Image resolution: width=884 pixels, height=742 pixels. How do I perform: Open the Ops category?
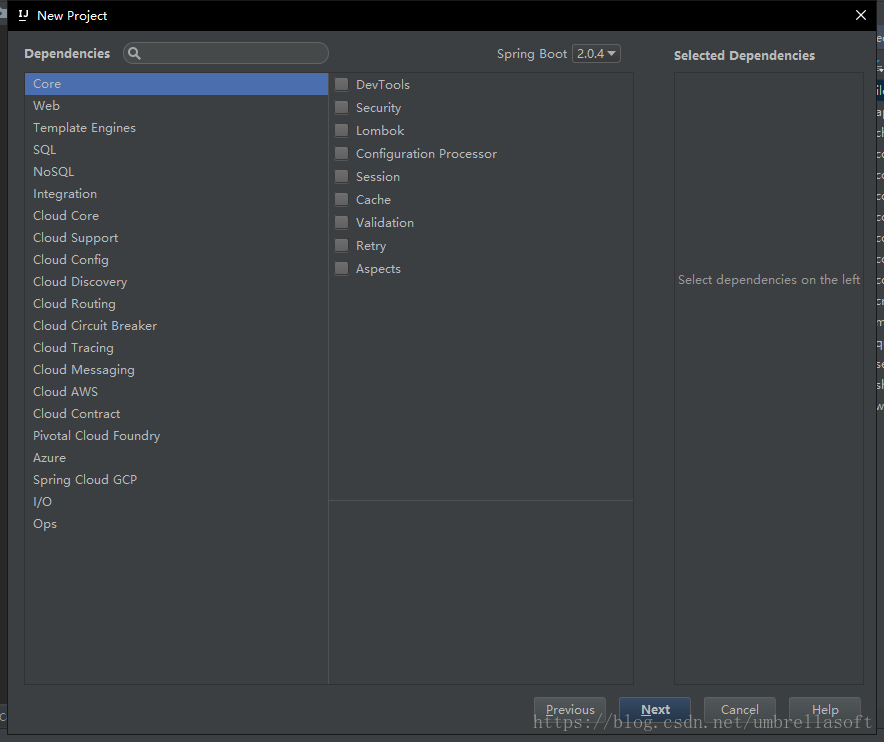click(x=176, y=524)
